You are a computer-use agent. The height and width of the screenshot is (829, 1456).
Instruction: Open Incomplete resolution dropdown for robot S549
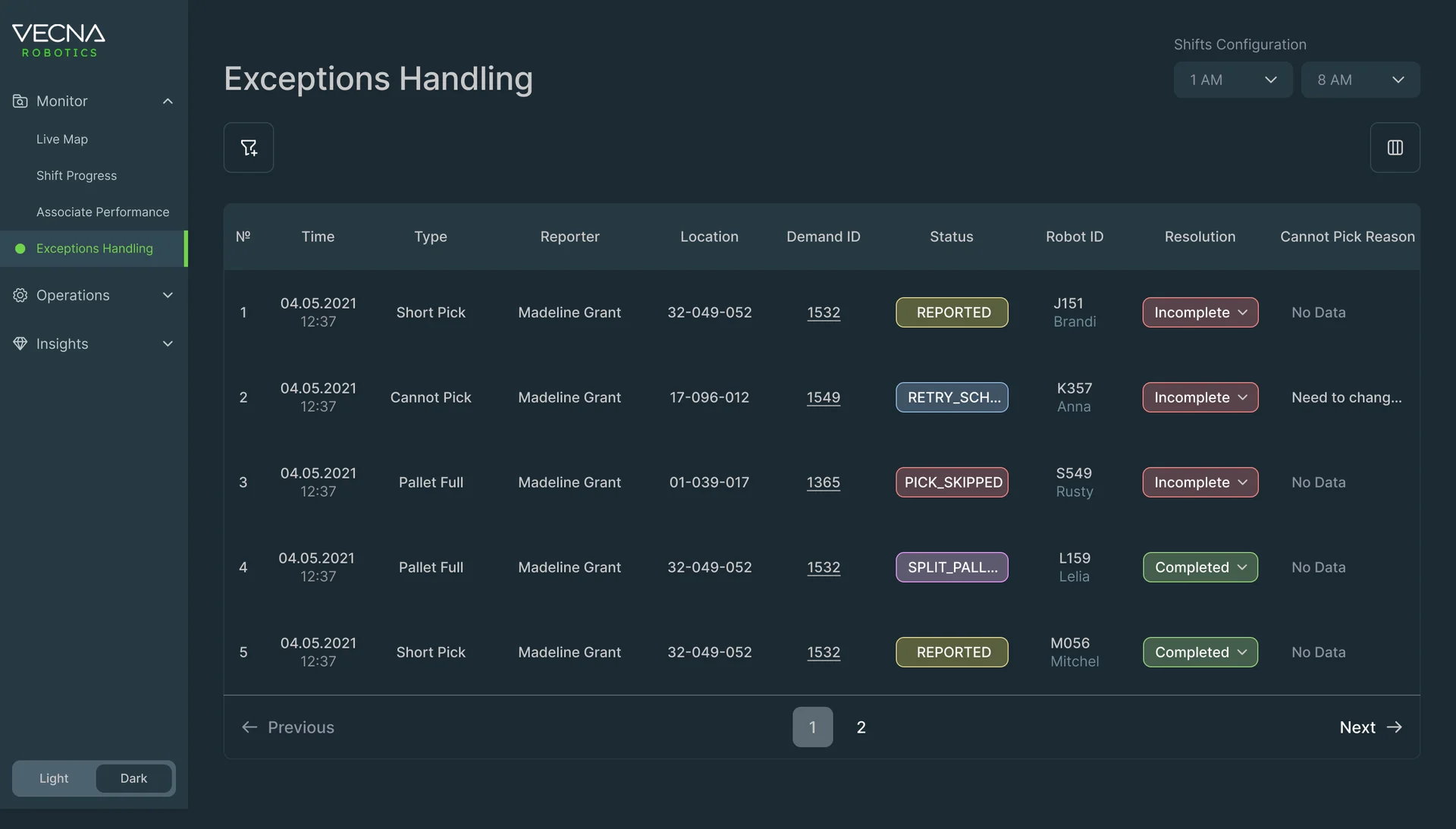(1200, 482)
